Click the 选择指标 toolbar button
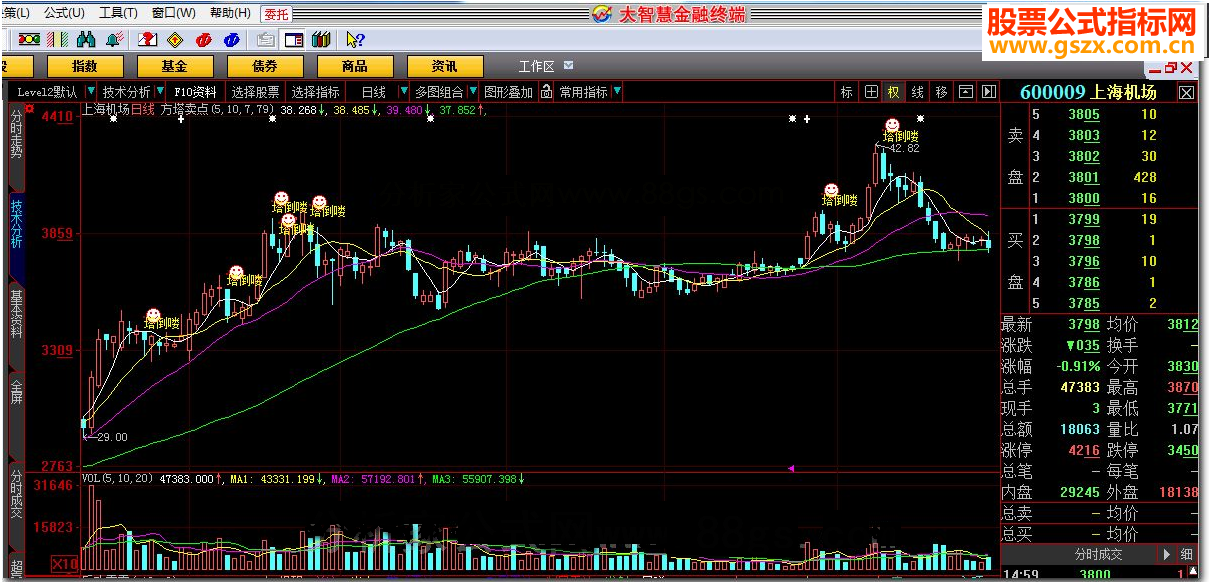 (x=315, y=92)
